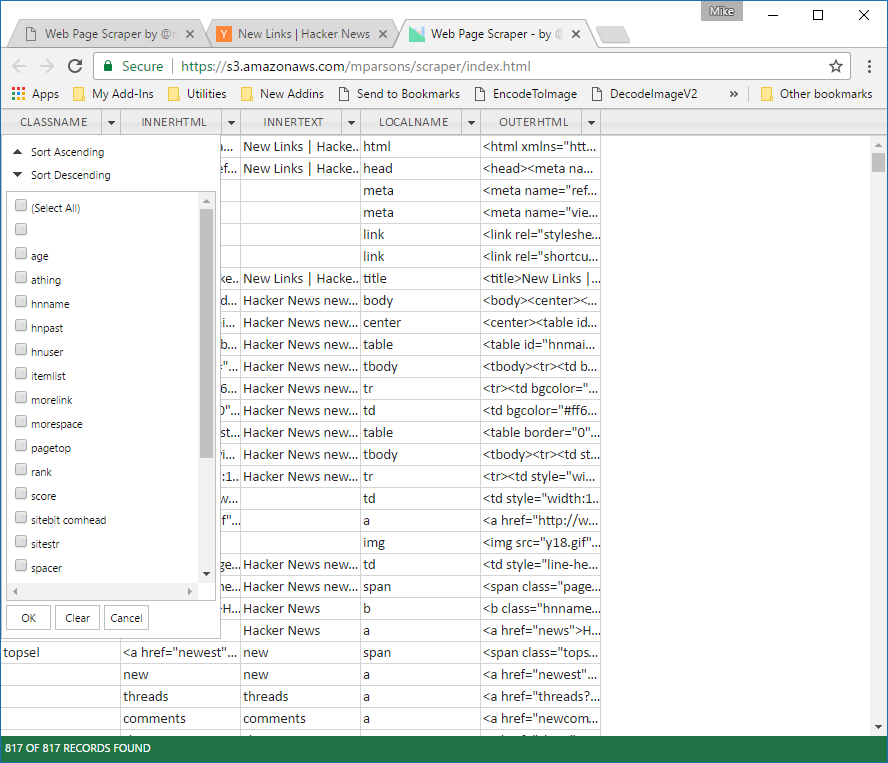Select the 'threads' innerhtml cell
888x763 pixels.
point(181,697)
